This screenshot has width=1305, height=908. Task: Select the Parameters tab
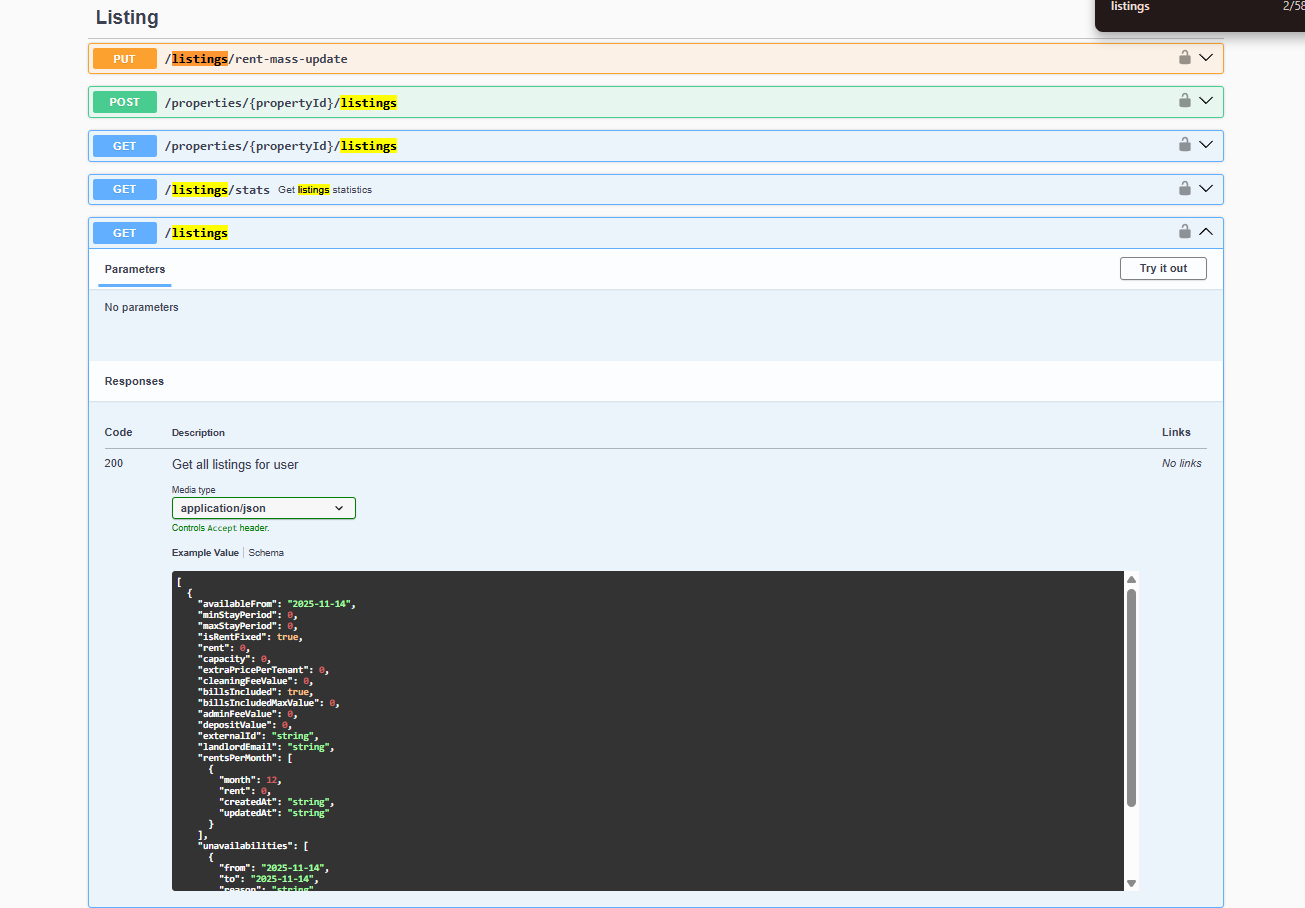pyautogui.click(x=135, y=269)
